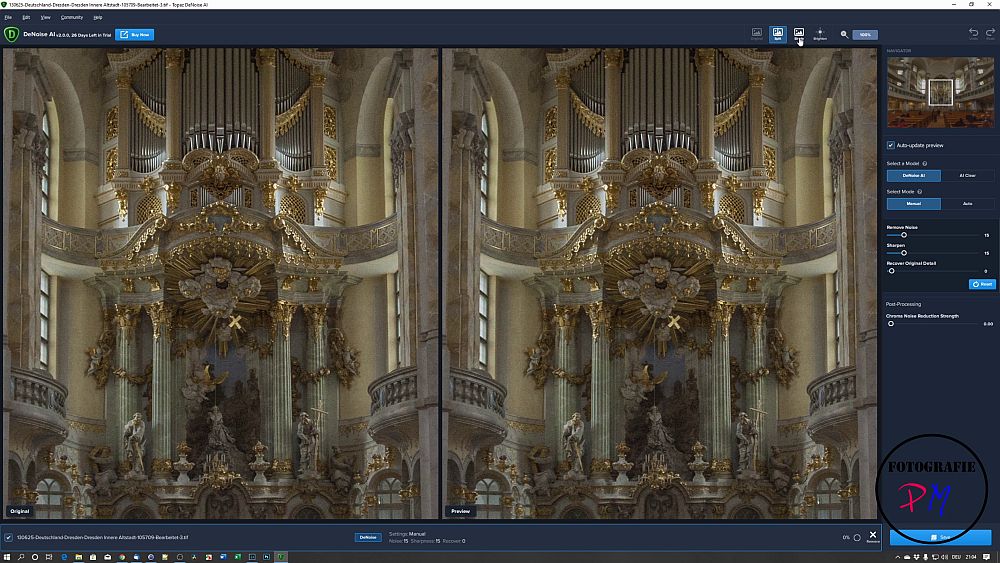This screenshot has width=1000, height=563.
Task: Click the Redo arrow
Action: pos(990,33)
